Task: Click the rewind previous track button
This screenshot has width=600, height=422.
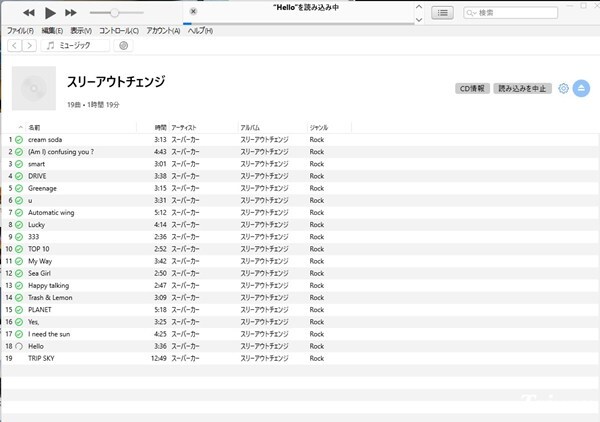Action: point(29,13)
